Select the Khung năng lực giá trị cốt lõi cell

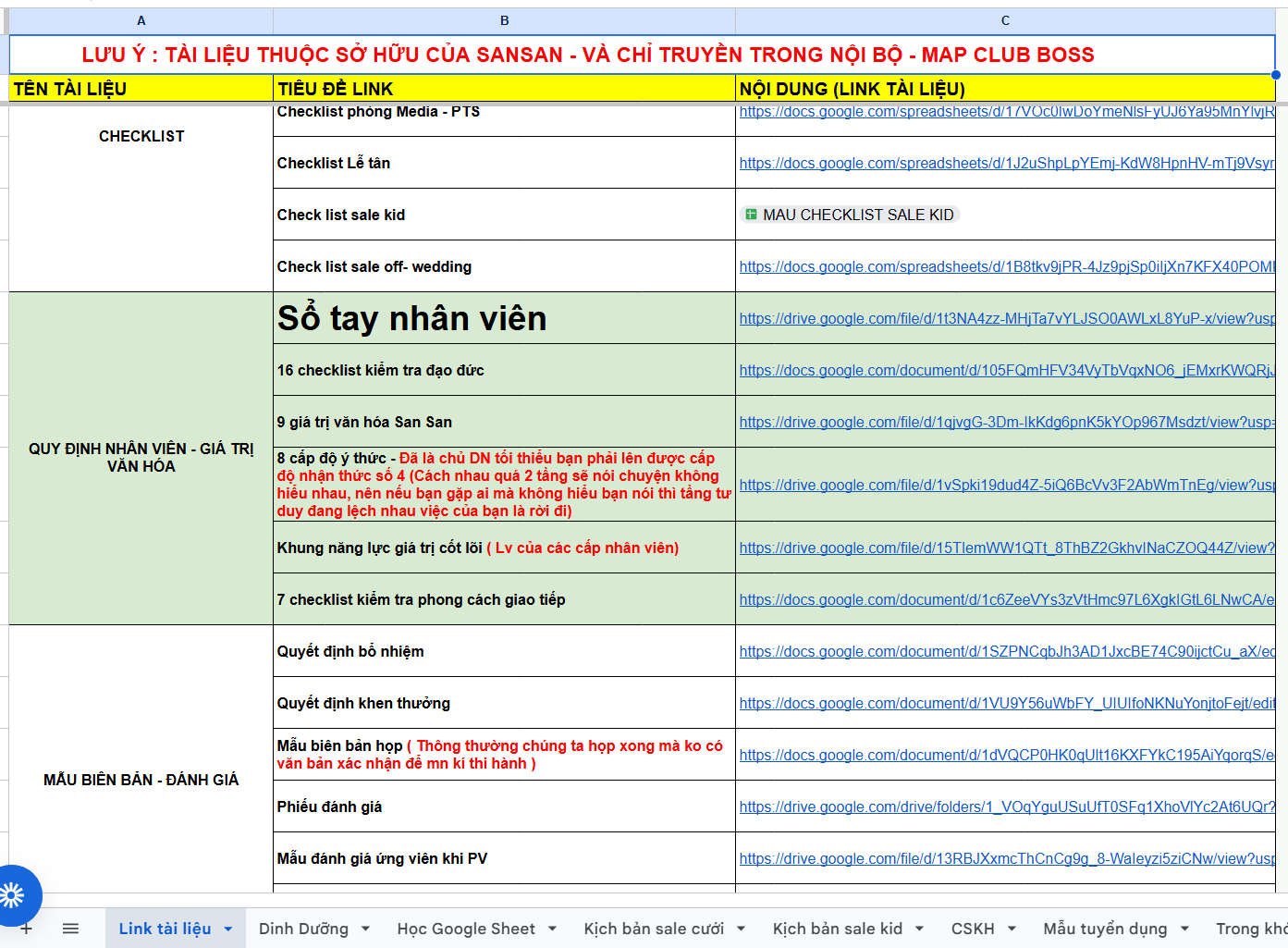[505, 548]
